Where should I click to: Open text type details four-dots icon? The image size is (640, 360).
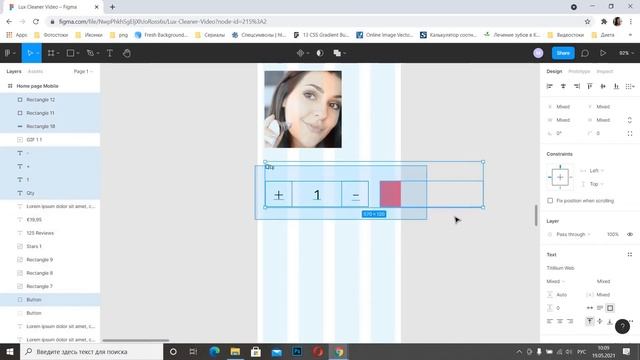(630, 255)
